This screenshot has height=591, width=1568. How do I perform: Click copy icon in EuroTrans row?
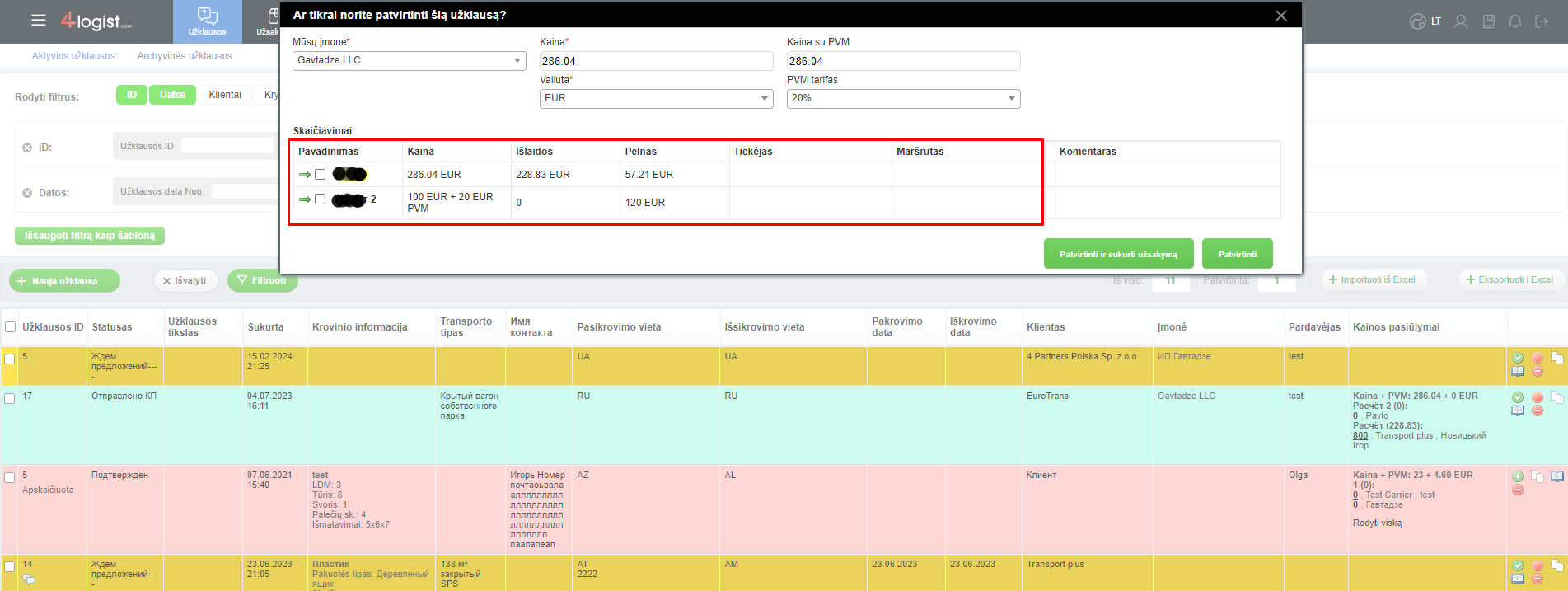click(1557, 397)
